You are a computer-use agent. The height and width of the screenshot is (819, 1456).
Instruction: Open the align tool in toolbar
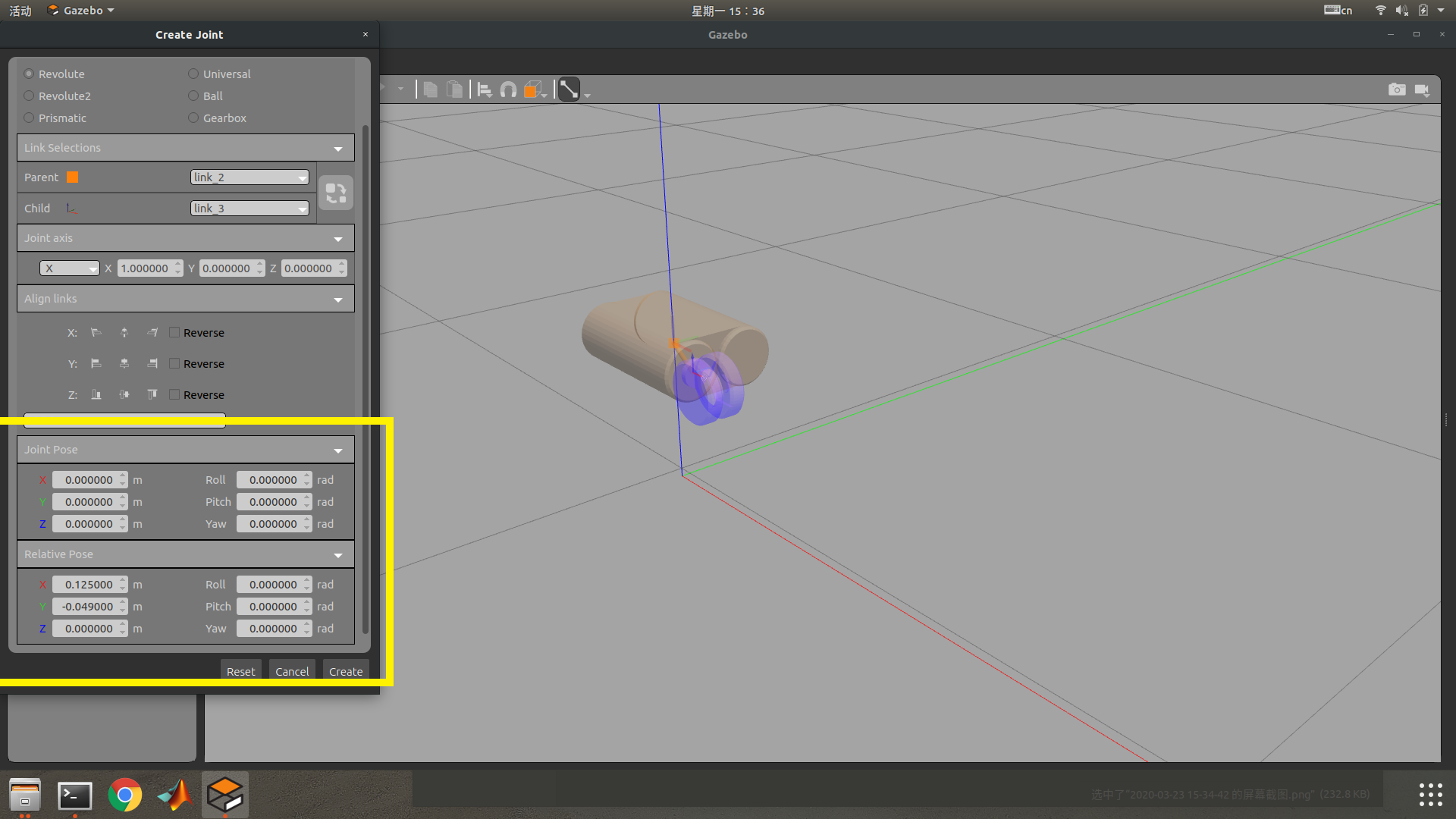click(484, 90)
